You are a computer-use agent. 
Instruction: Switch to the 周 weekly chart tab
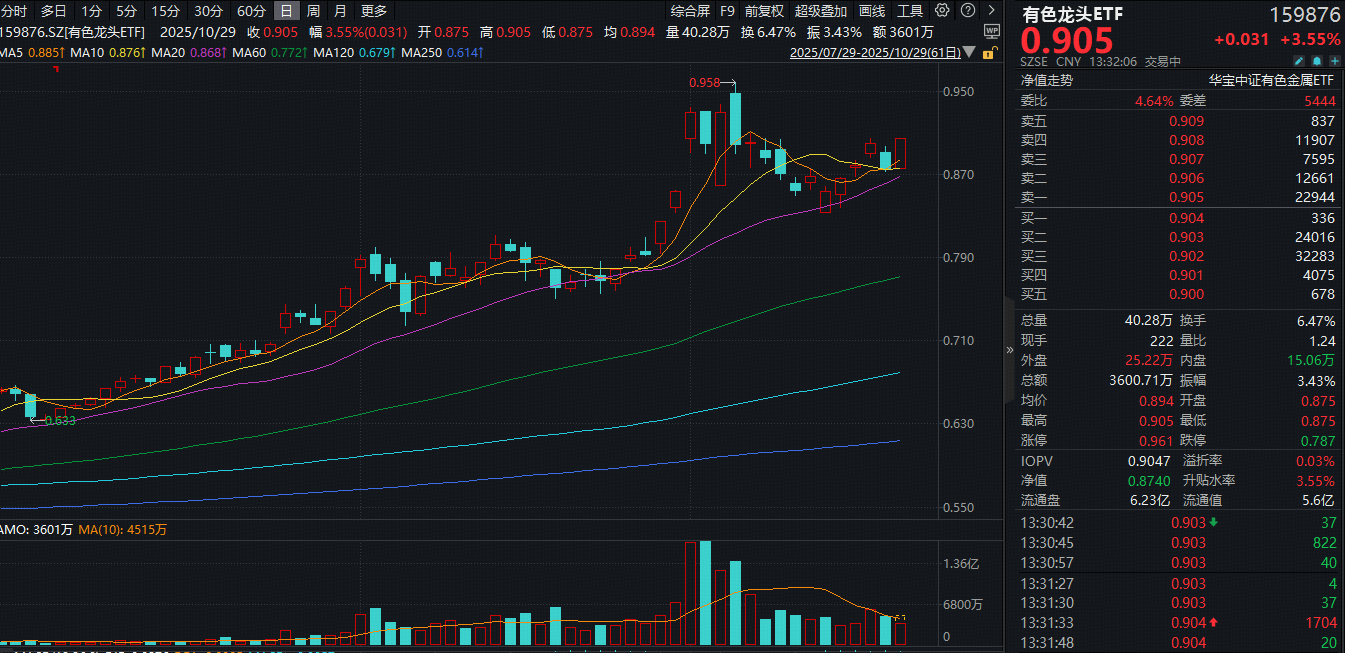point(311,11)
